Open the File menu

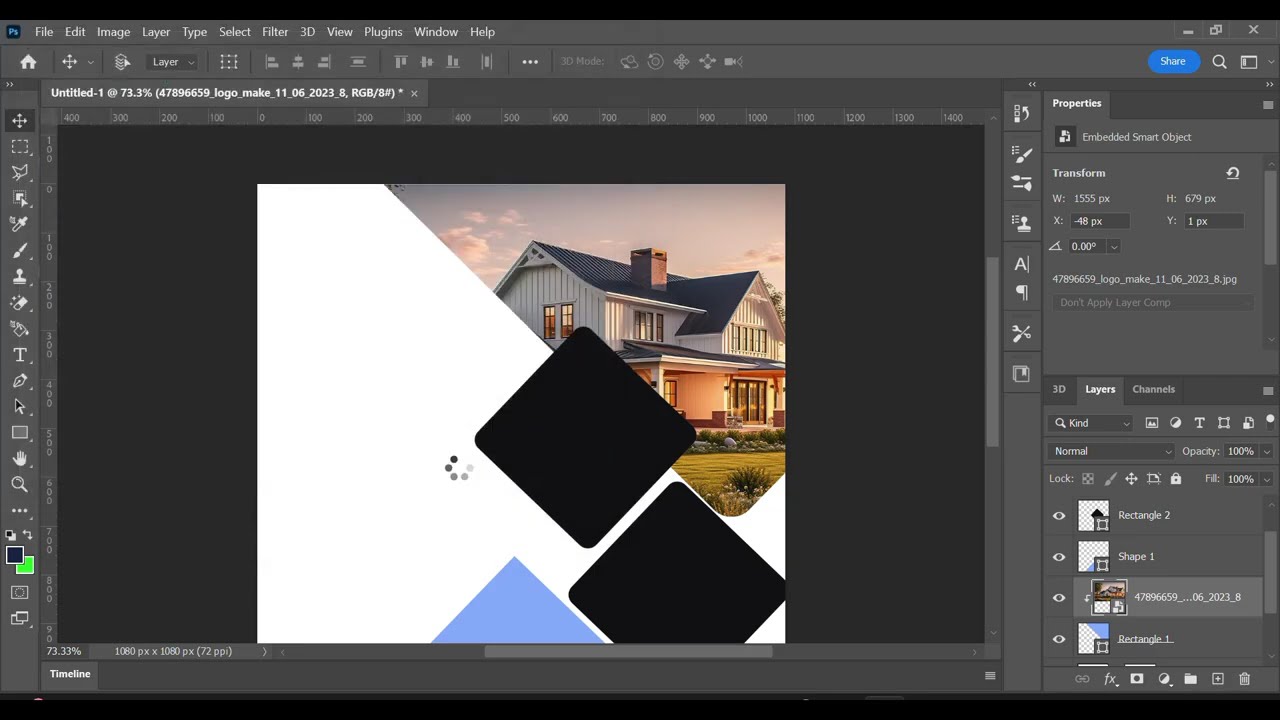click(44, 32)
